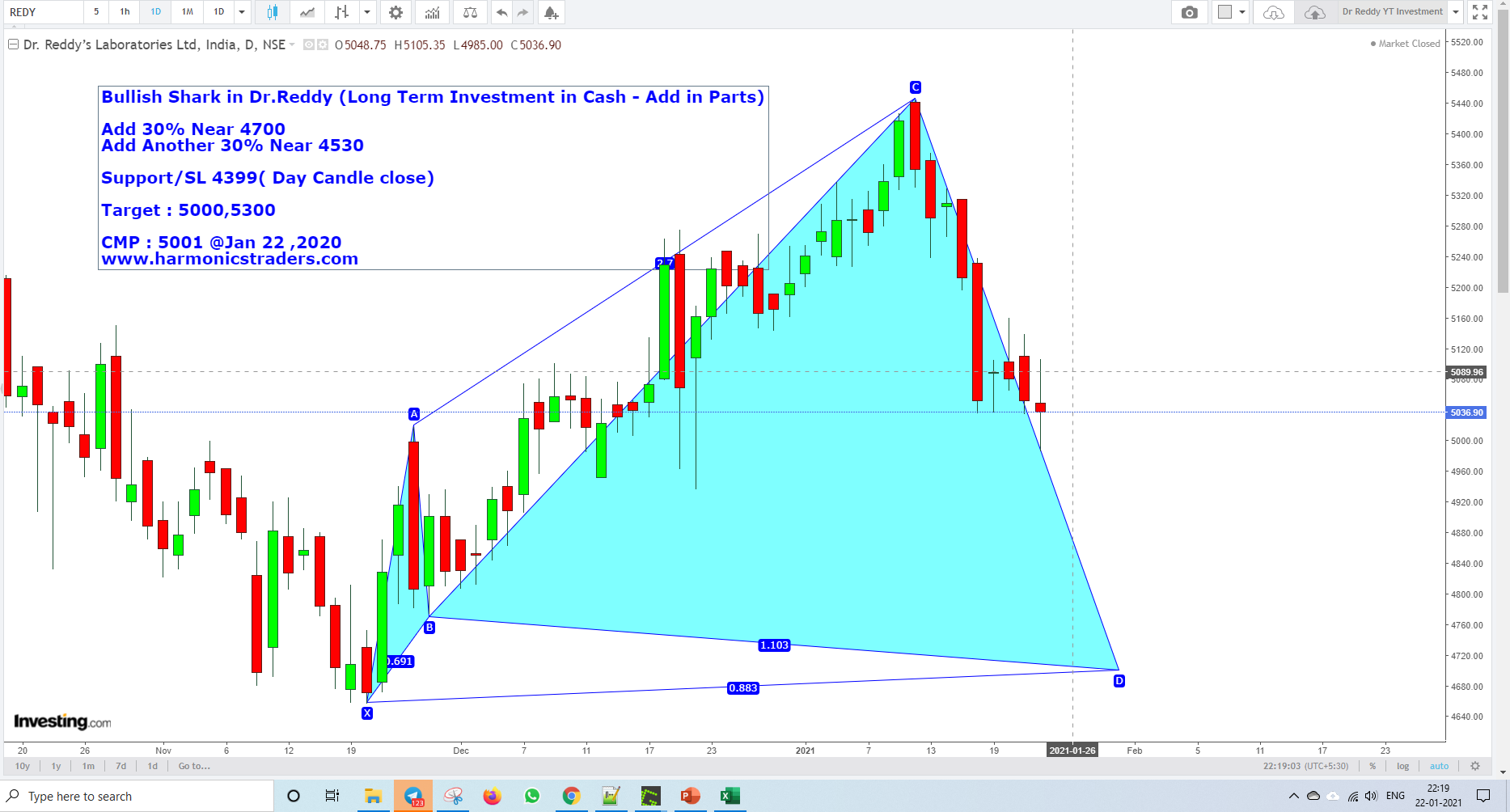Open the indicators icon on the toolbar
1510x812 pixels.
tap(432, 12)
